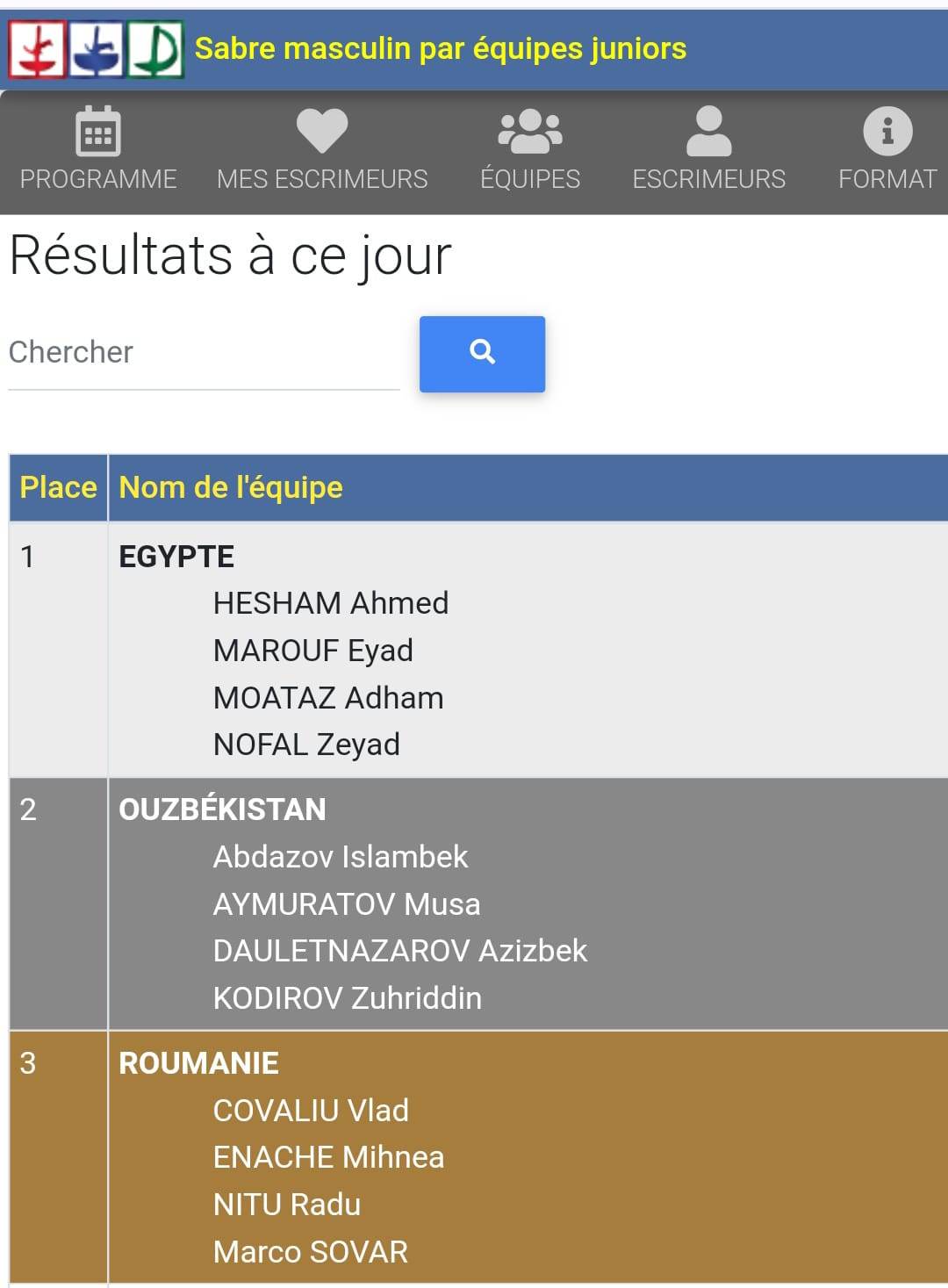Open the Format info icon

[887, 131]
